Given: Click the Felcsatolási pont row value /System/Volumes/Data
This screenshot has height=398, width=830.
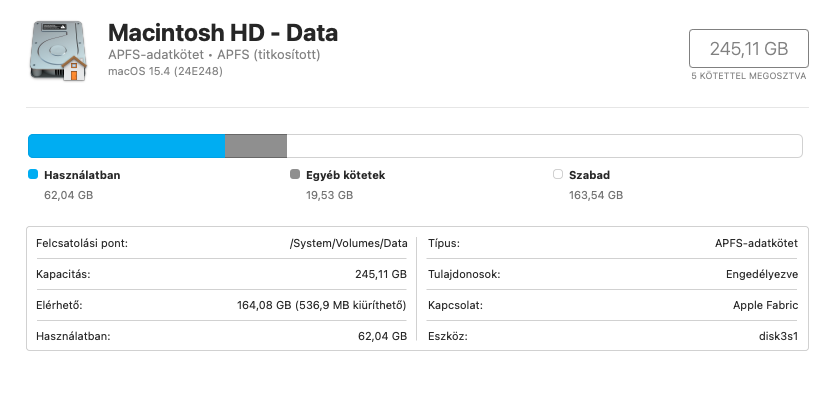Looking at the screenshot, I should click(x=349, y=243).
